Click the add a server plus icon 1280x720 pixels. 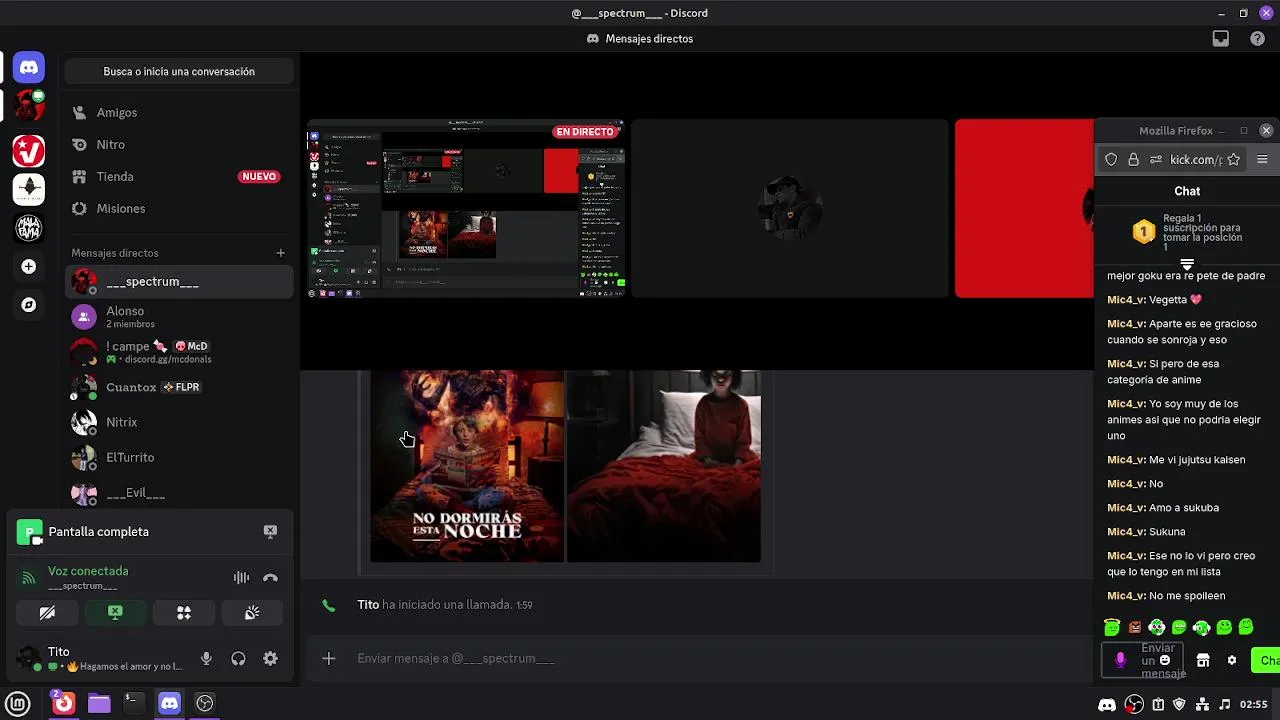coord(29,267)
